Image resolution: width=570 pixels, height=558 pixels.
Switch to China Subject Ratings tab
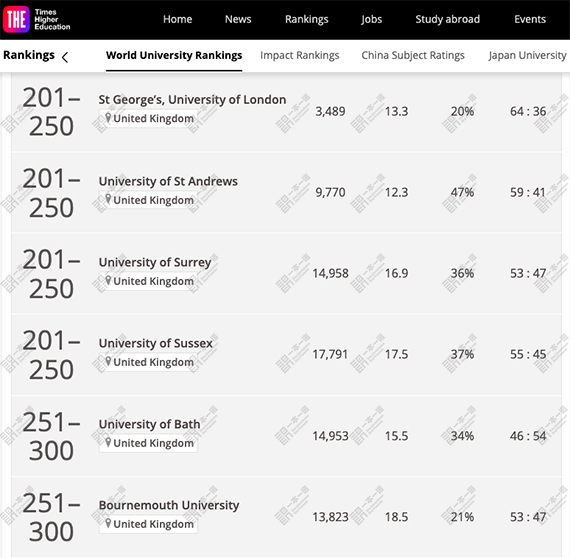point(413,55)
